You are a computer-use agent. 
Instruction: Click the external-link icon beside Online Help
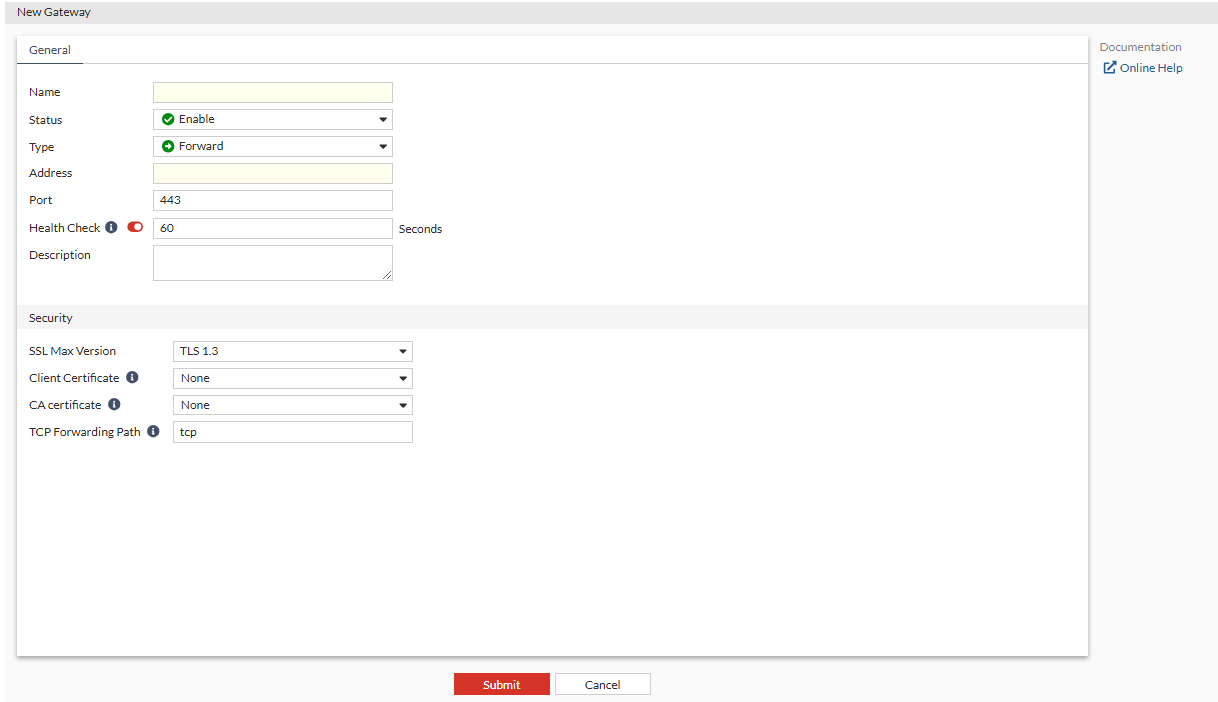point(1110,67)
